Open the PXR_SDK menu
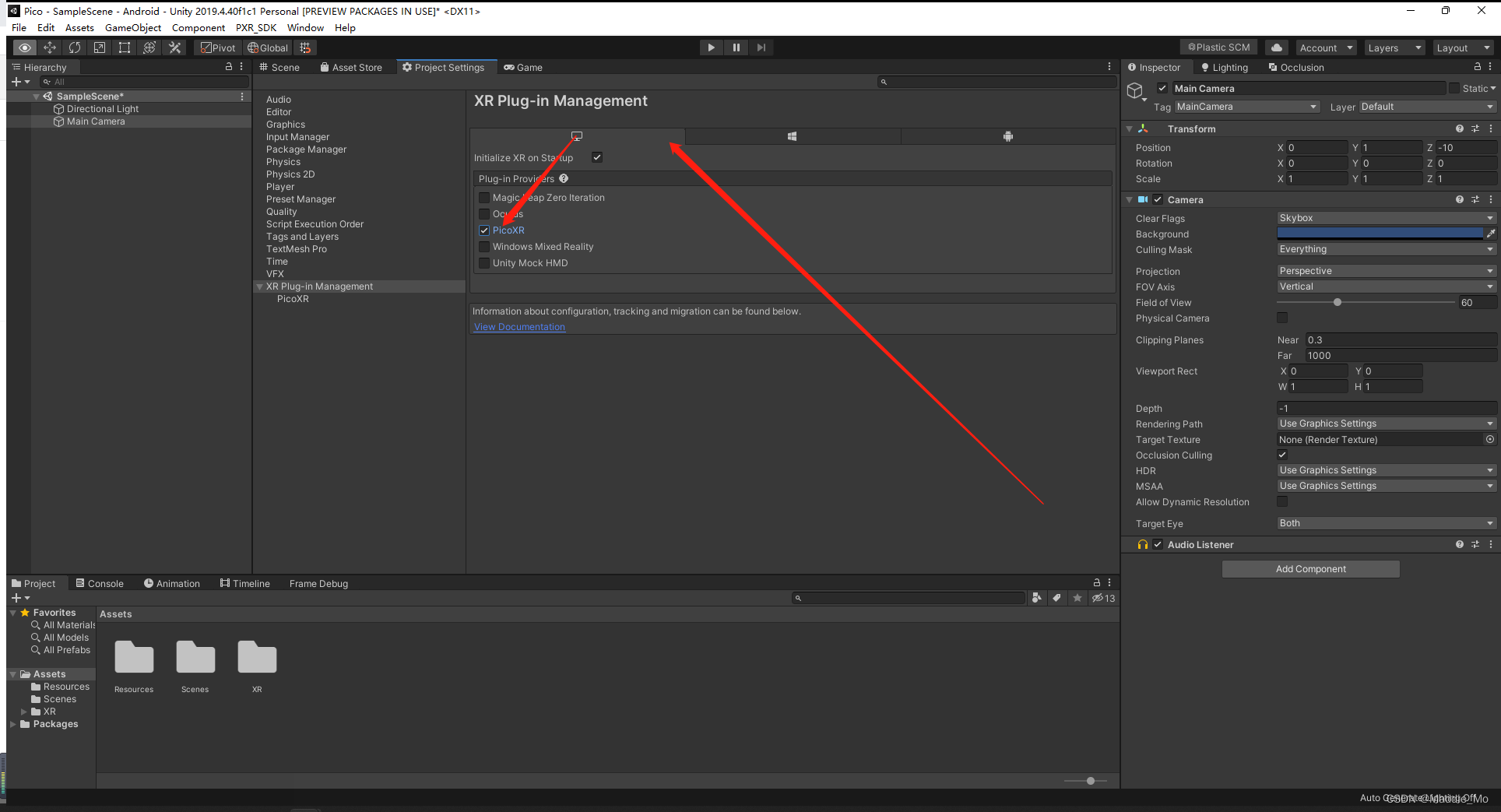1501x812 pixels. (x=256, y=27)
